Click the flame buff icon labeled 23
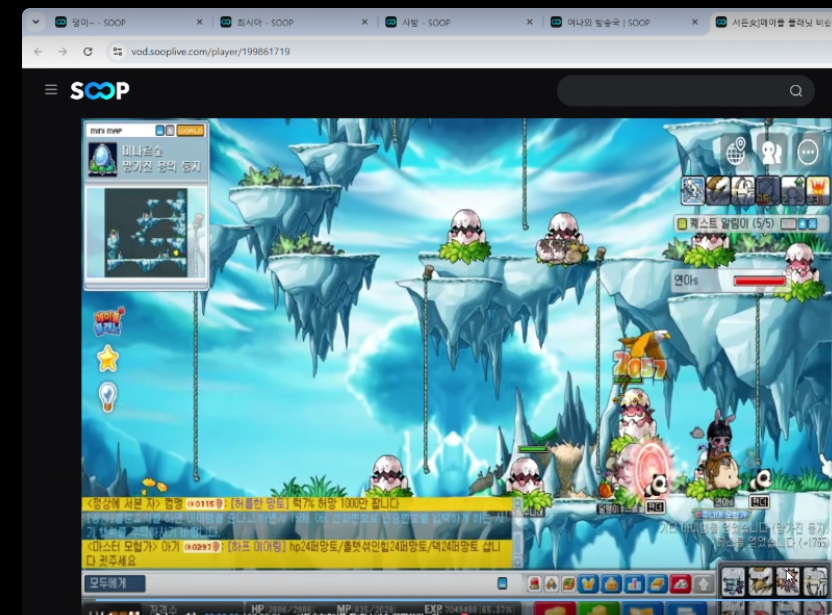 tap(818, 191)
